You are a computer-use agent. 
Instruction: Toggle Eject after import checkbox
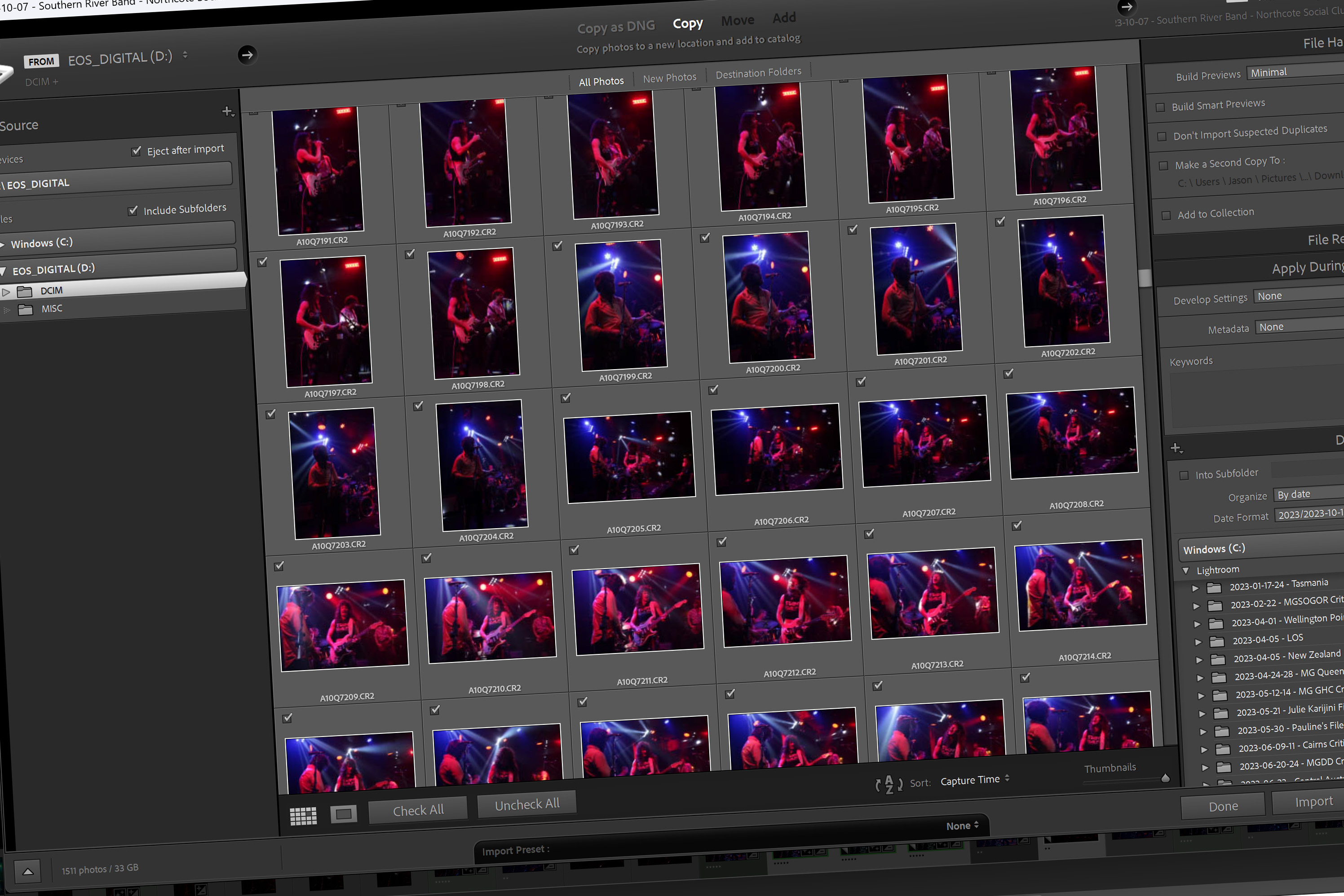(x=136, y=151)
